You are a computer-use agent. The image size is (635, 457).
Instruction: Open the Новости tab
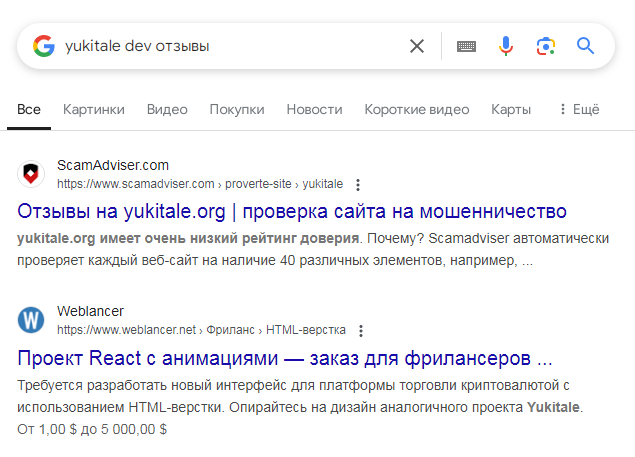click(315, 109)
